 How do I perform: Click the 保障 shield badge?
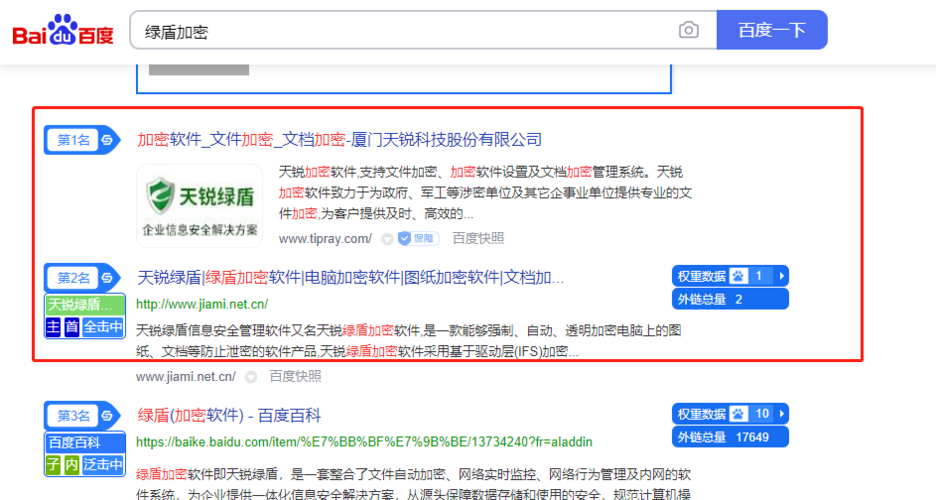[418, 239]
